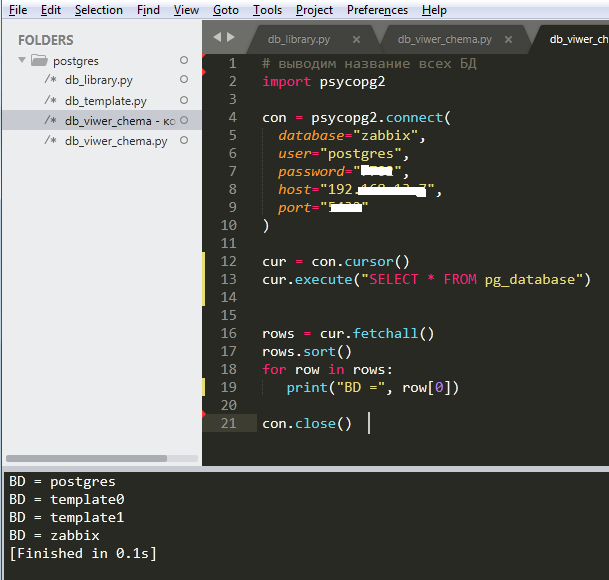Click the 'host' parameter name
The image size is (609, 580).
(x=294, y=190)
